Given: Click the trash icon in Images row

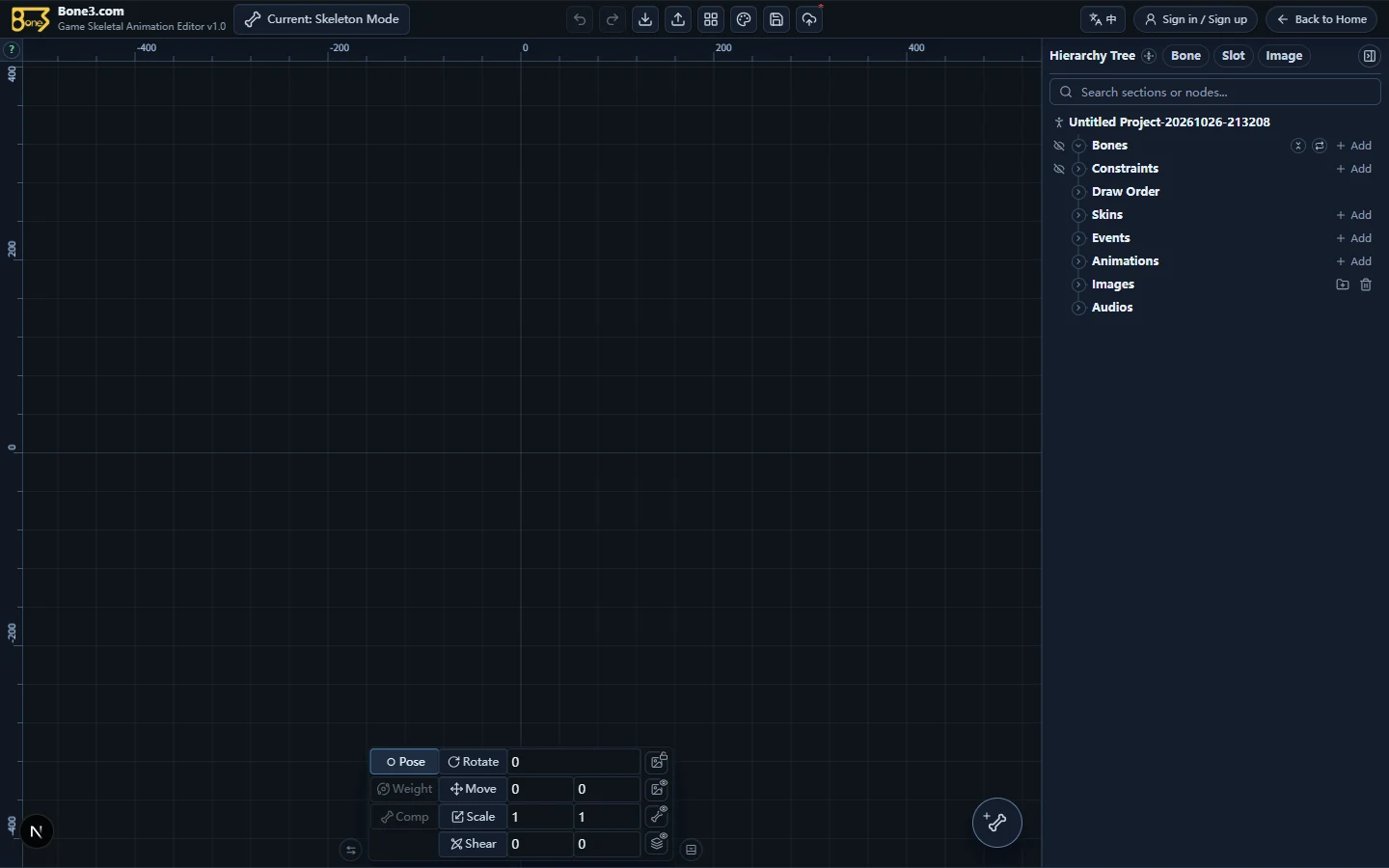Looking at the screenshot, I should (x=1366, y=285).
